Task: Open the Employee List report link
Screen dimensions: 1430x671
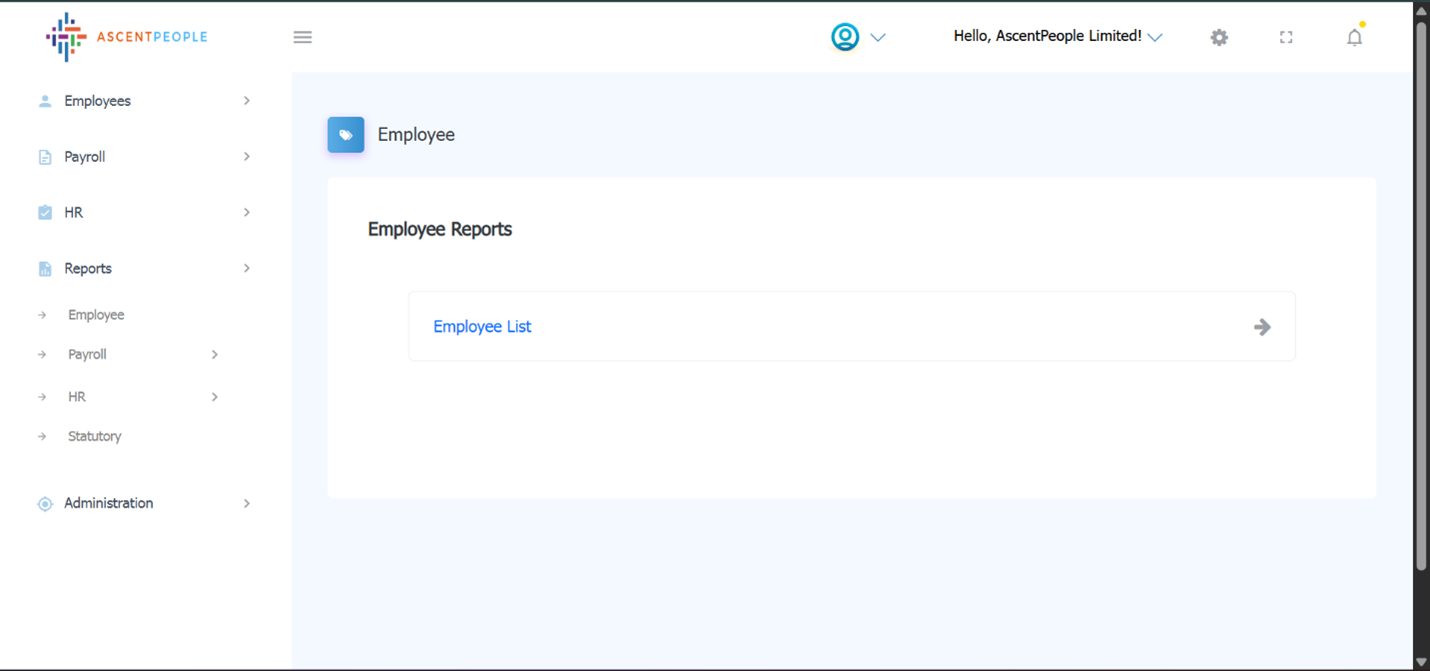Action: tap(482, 327)
